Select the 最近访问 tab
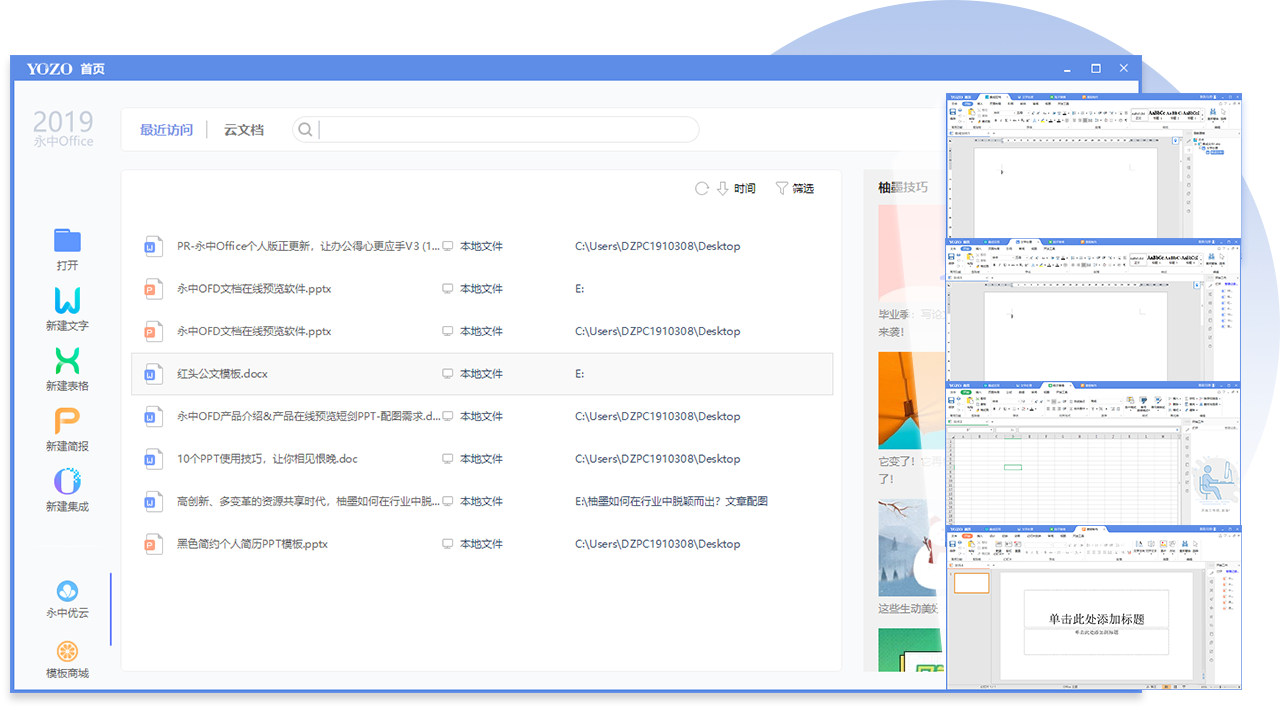 coord(166,129)
